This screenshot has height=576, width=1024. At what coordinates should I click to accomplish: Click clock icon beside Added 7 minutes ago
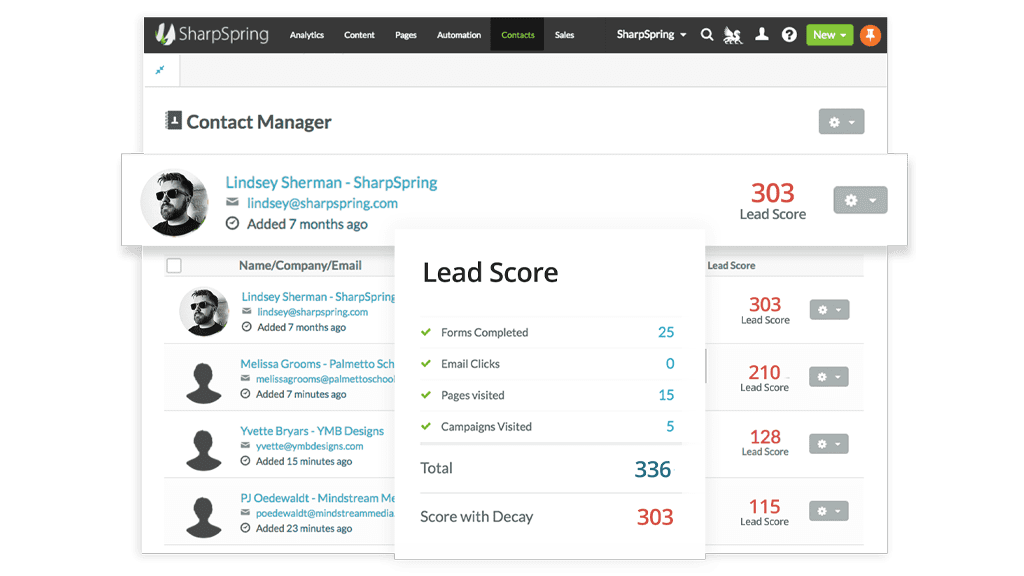point(245,394)
